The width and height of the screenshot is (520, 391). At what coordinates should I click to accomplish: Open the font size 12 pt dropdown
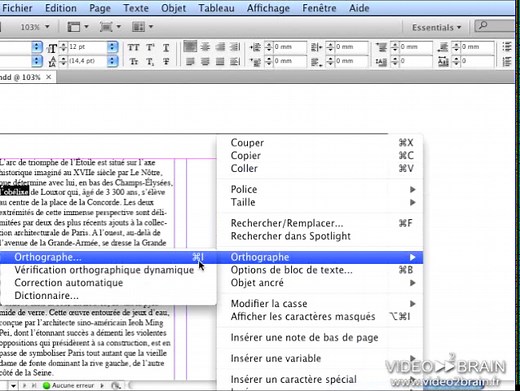coord(113,47)
